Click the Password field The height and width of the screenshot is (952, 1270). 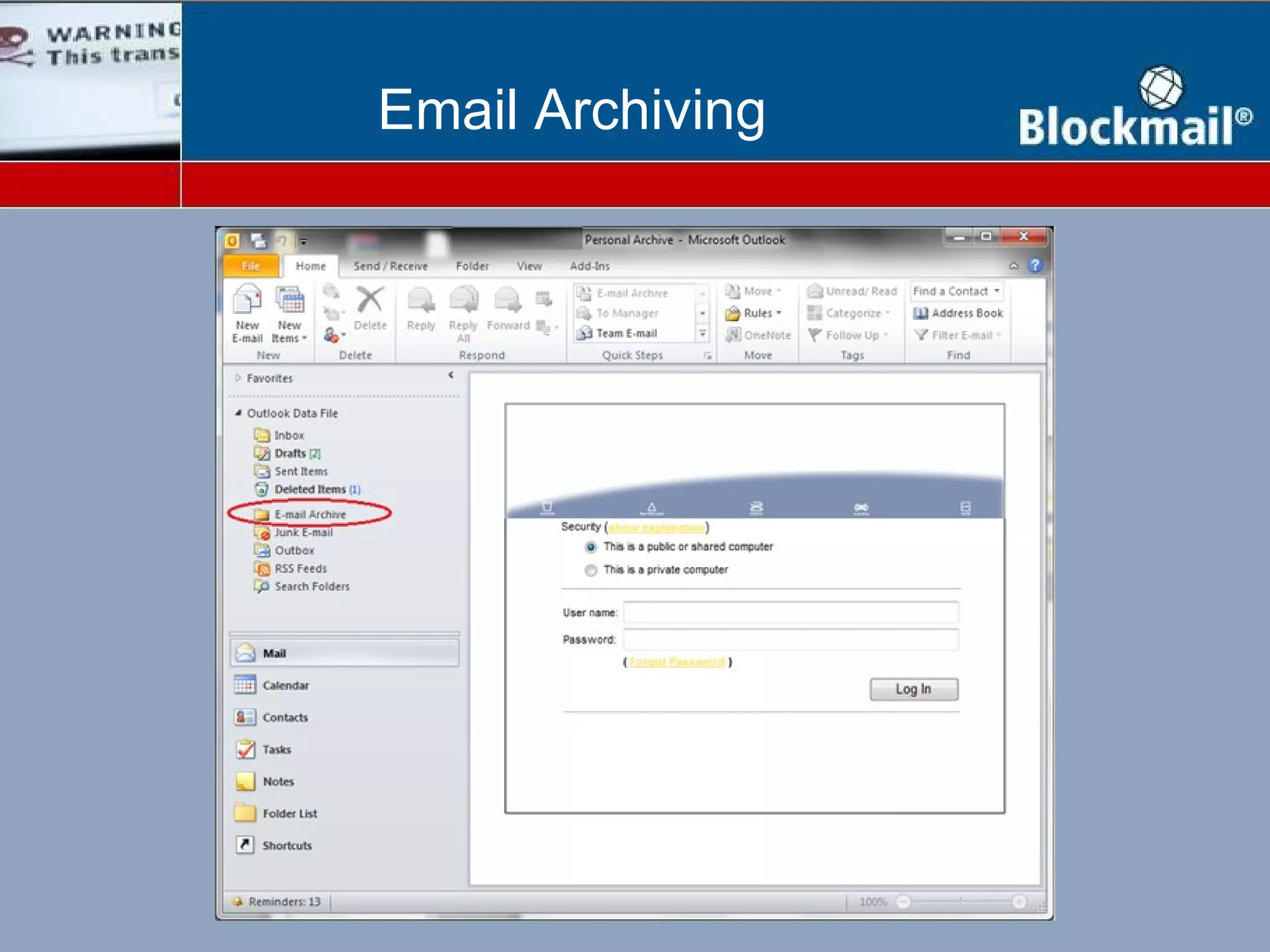point(791,640)
